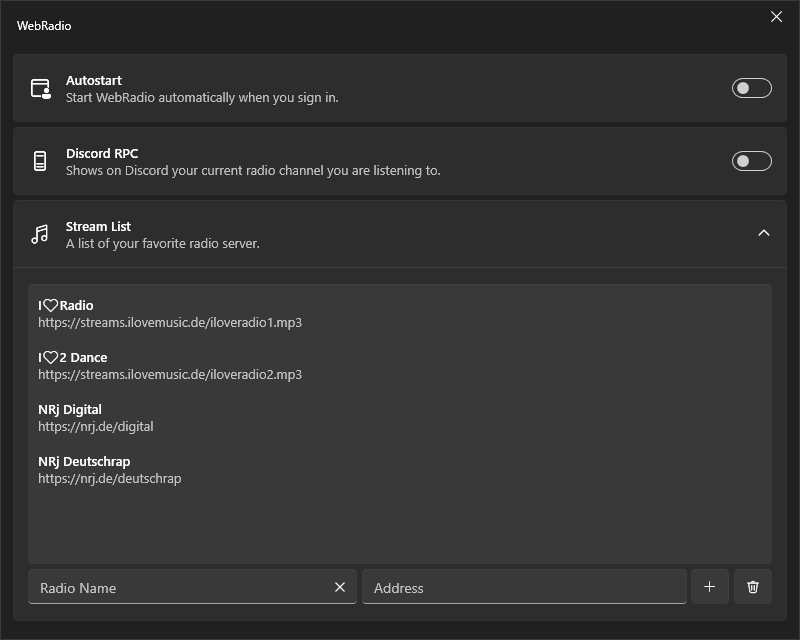
Task: Turn on the Discord RPC toggle
Action: click(x=752, y=161)
